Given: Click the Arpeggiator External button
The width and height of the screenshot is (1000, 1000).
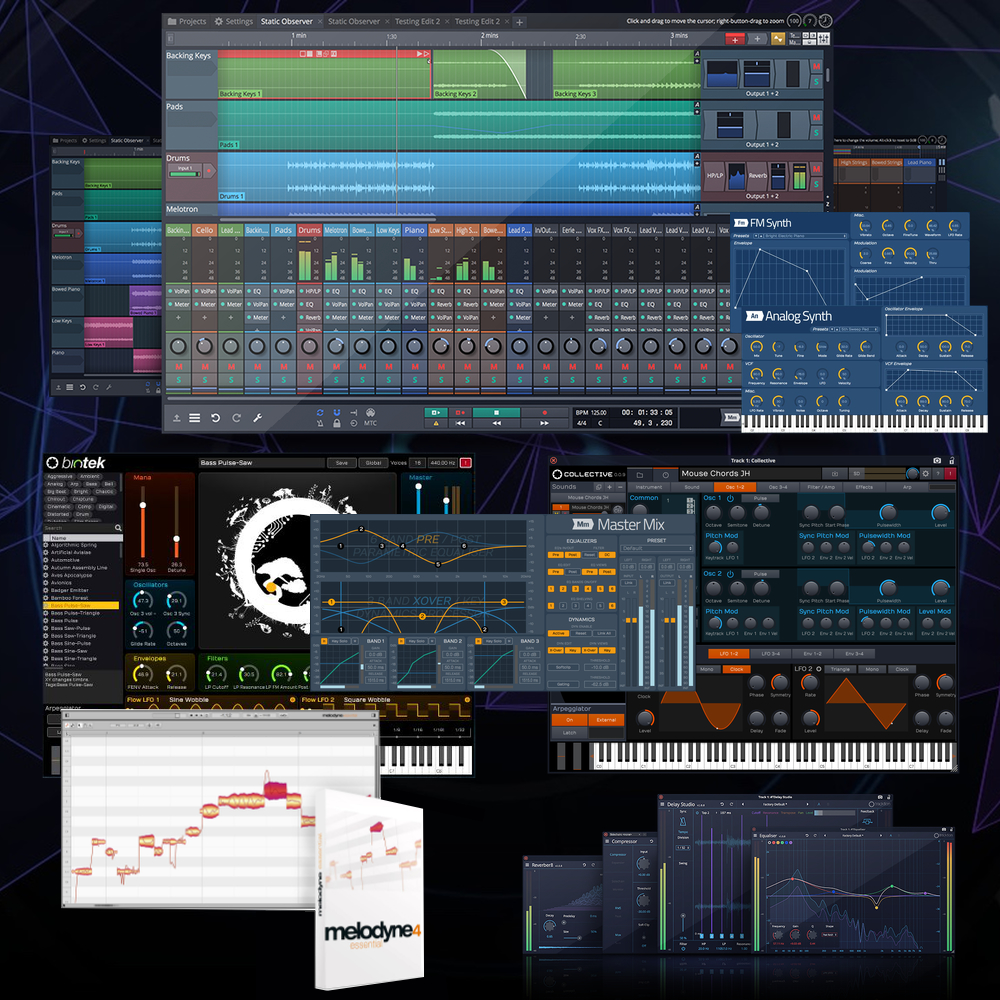Looking at the screenshot, I should click(x=606, y=720).
